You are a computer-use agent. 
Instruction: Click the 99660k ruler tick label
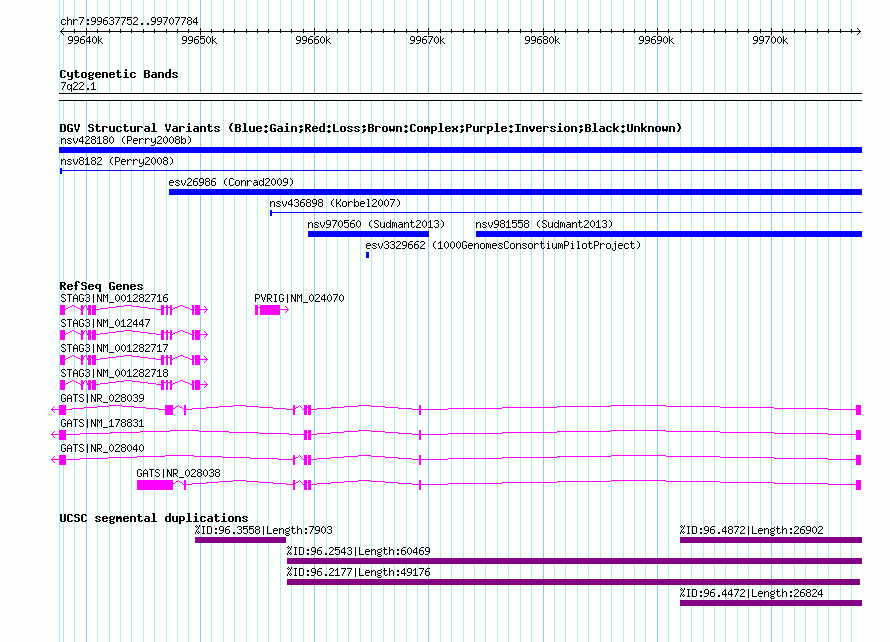313,40
